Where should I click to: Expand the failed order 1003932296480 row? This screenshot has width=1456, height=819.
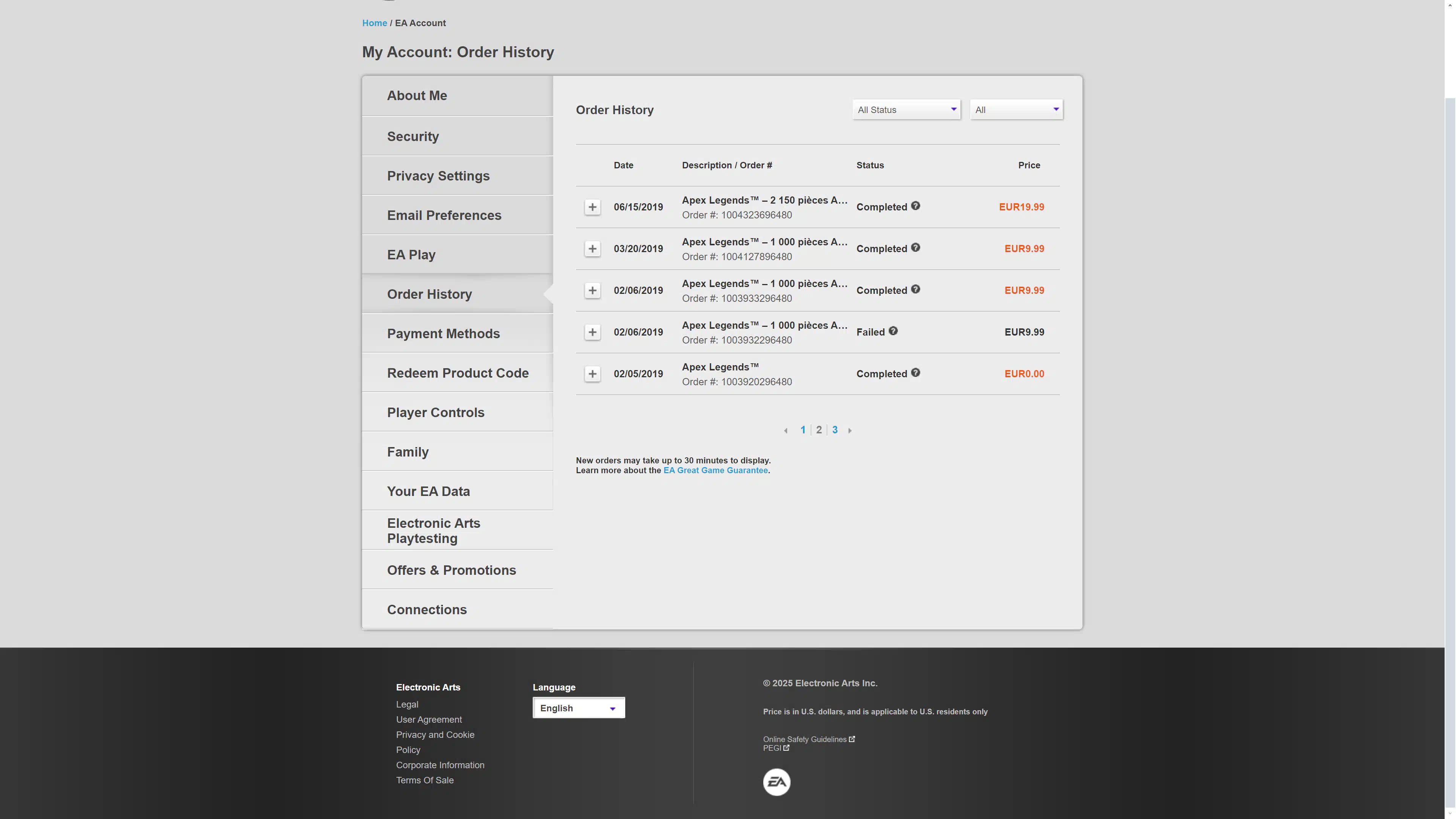pyautogui.click(x=592, y=333)
